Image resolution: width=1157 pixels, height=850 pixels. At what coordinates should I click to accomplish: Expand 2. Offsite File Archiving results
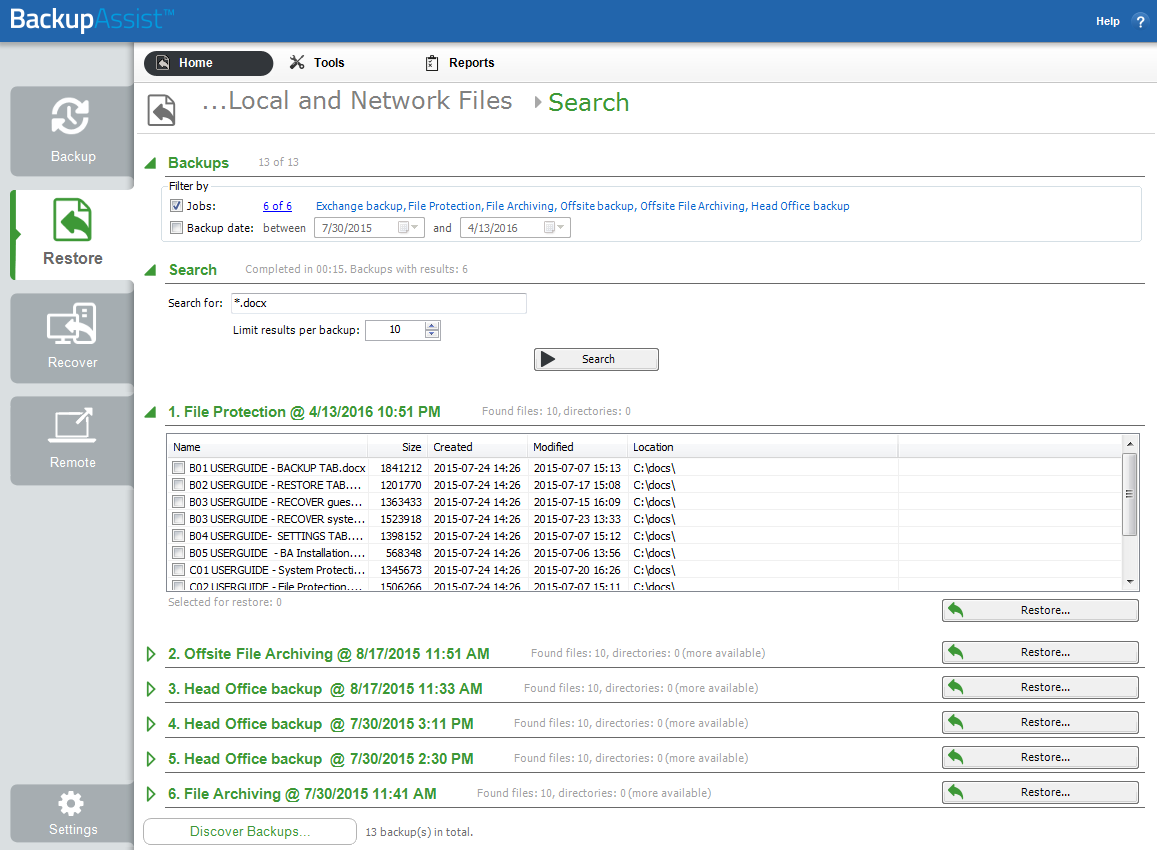pos(151,654)
